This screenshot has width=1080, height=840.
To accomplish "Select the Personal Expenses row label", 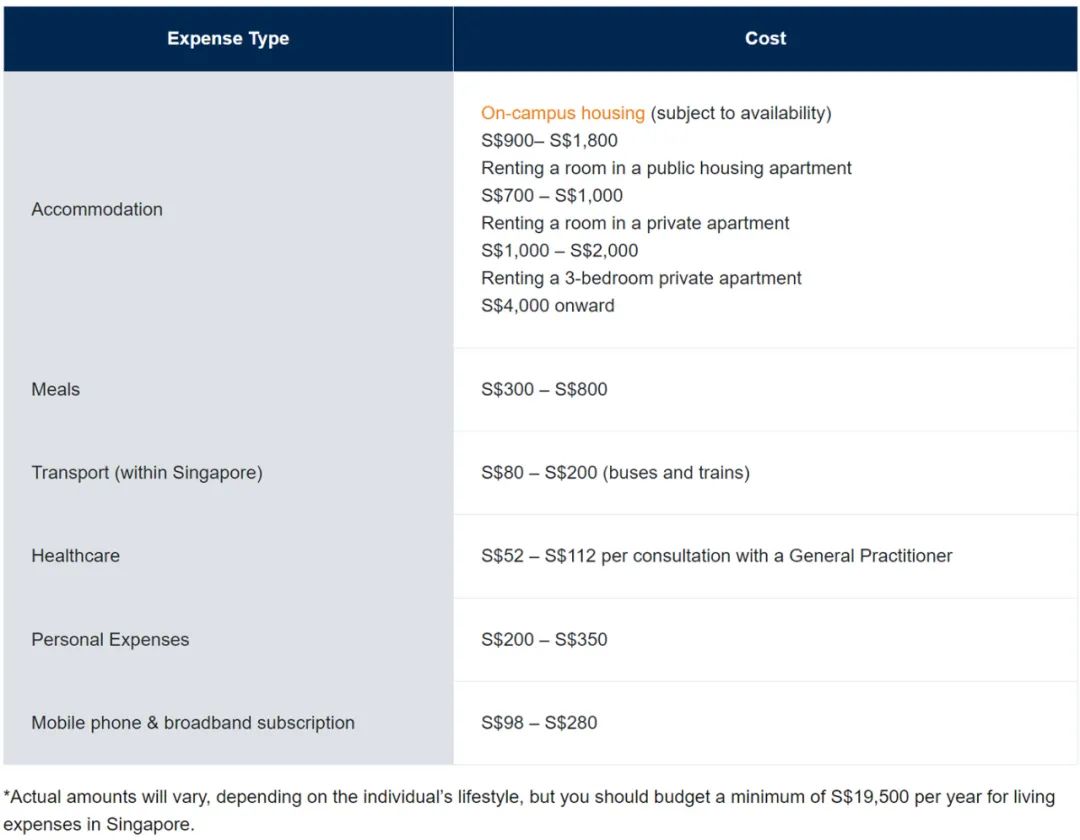I will click(x=110, y=640).
